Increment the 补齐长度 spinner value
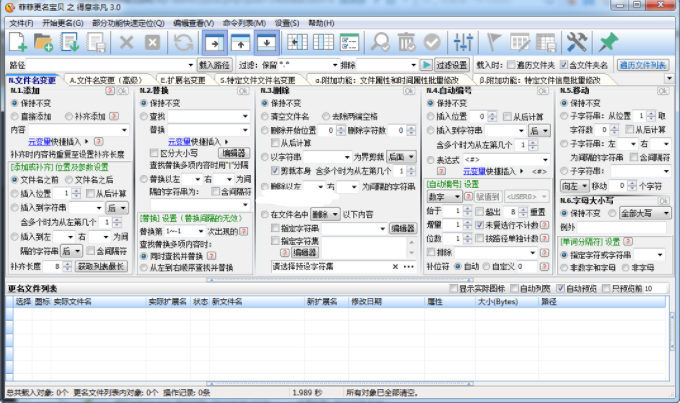 point(67,264)
